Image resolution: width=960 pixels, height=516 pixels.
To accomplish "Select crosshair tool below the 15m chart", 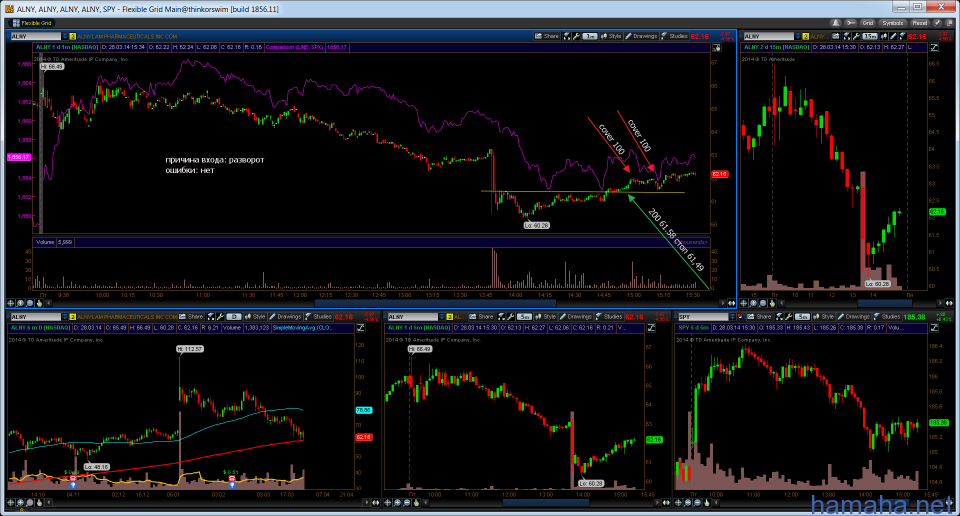I will point(743,303).
